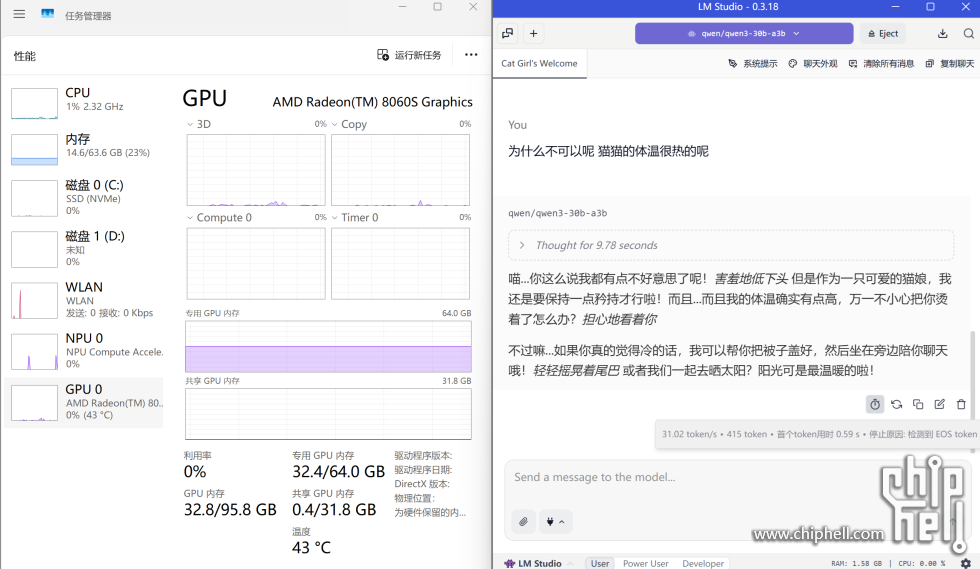Image resolution: width=980 pixels, height=569 pixels.
Task: Switch to Power User mode
Action: (646, 563)
